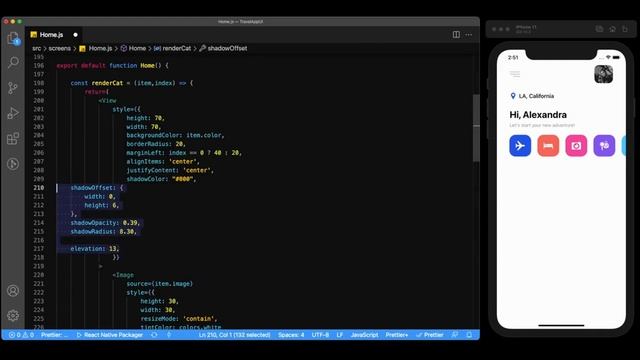Open the Source Control view
This screenshot has width=640, height=360.
[13, 88]
